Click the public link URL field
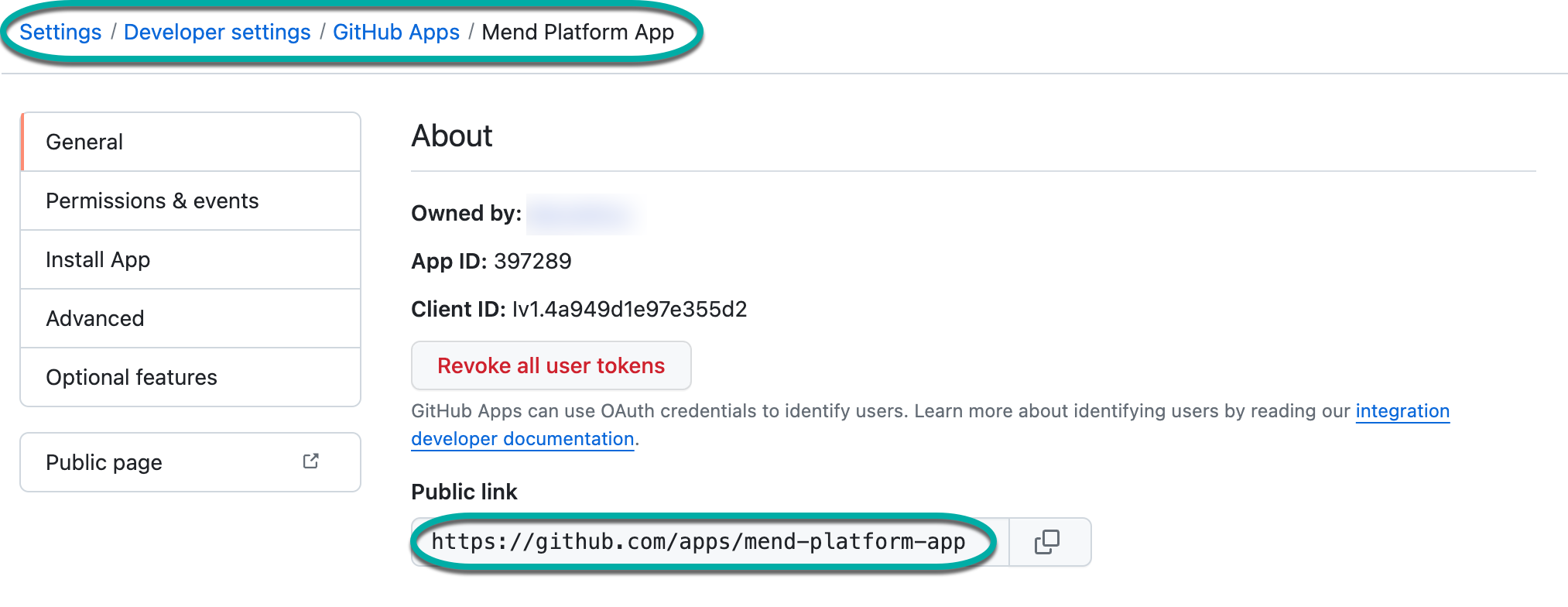Image resolution: width=1568 pixels, height=607 pixels. [x=697, y=542]
